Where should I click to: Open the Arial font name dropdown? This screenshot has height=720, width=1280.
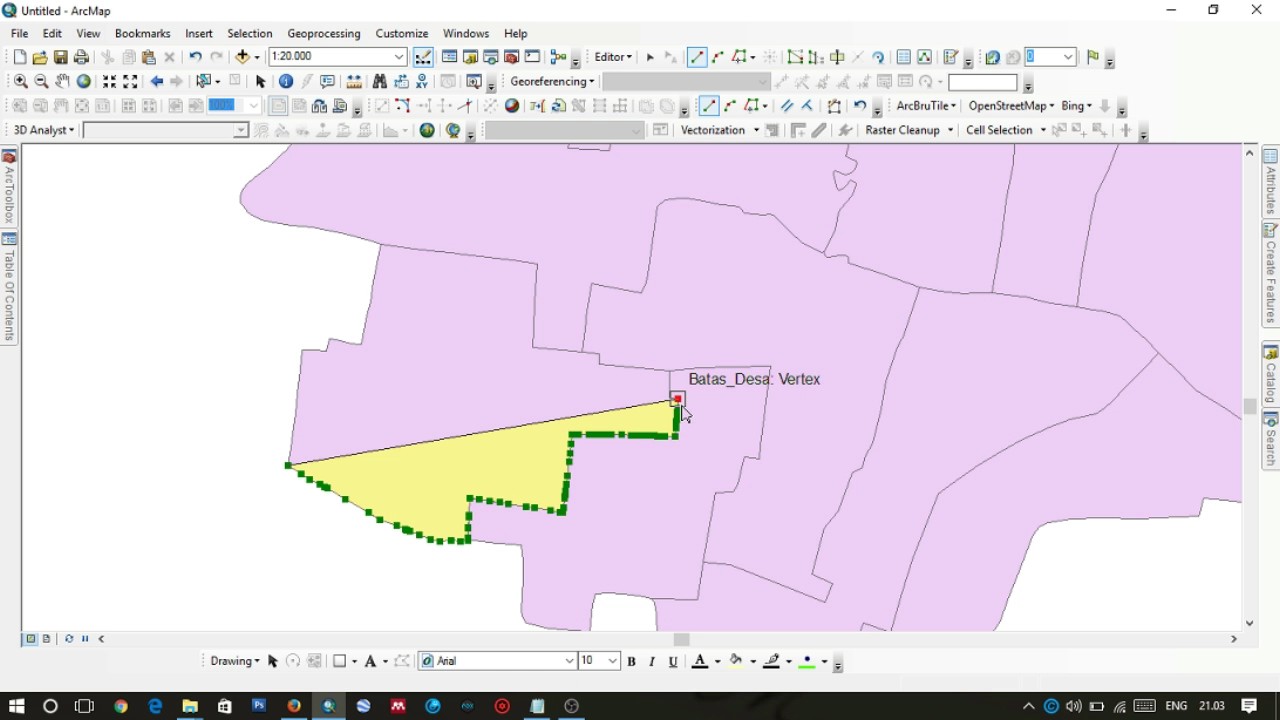pos(570,661)
